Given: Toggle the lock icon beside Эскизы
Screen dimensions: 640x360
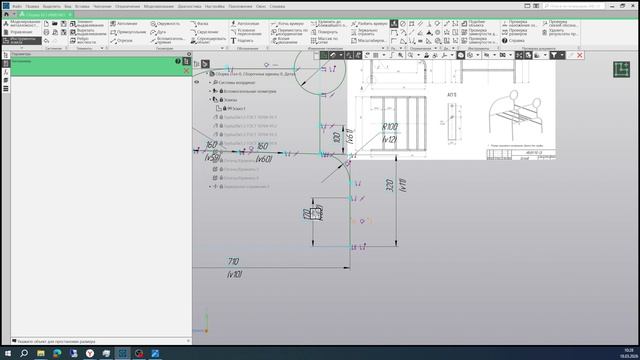Looking at the screenshot, I should pos(221,100).
